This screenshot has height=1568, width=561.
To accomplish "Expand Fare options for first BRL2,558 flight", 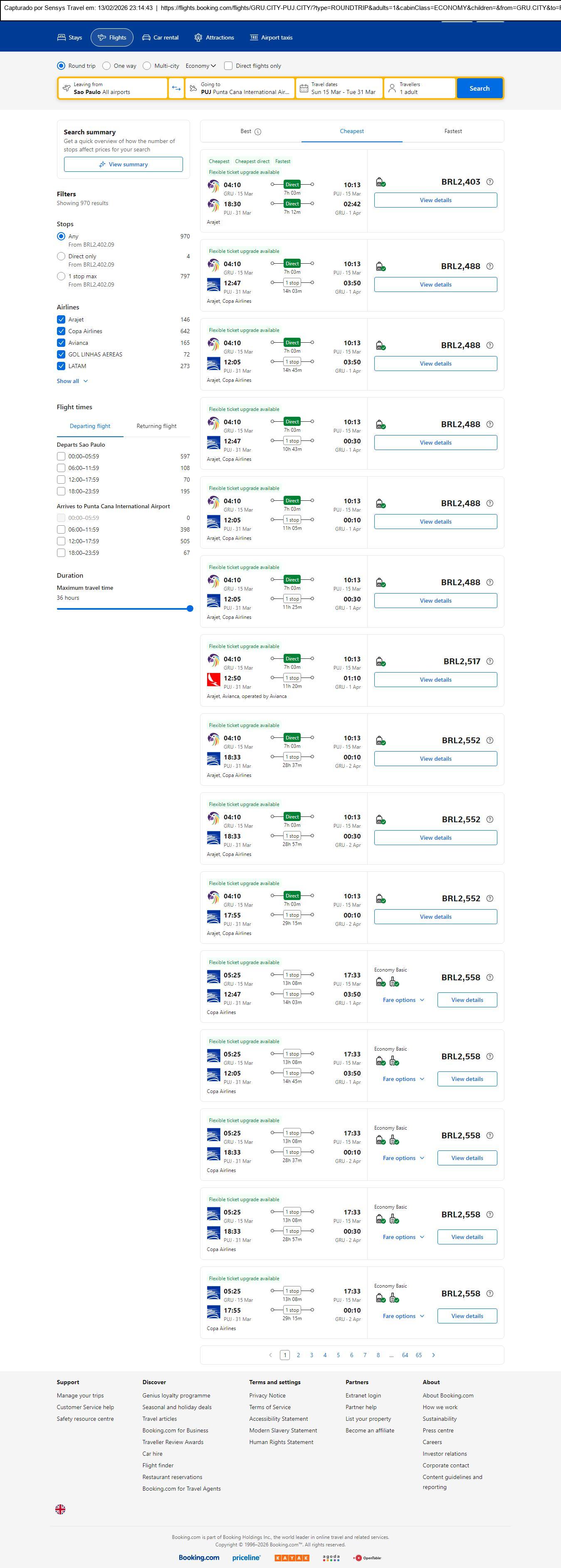I will pyautogui.click(x=403, y=1000).
